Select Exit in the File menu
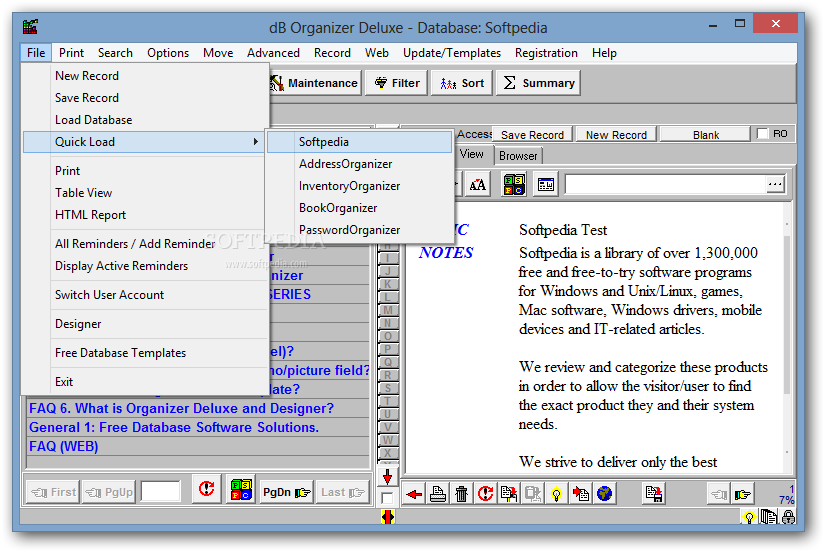This screenshot has width=825, height=552. pyautogui.click(x=146, y=382)
